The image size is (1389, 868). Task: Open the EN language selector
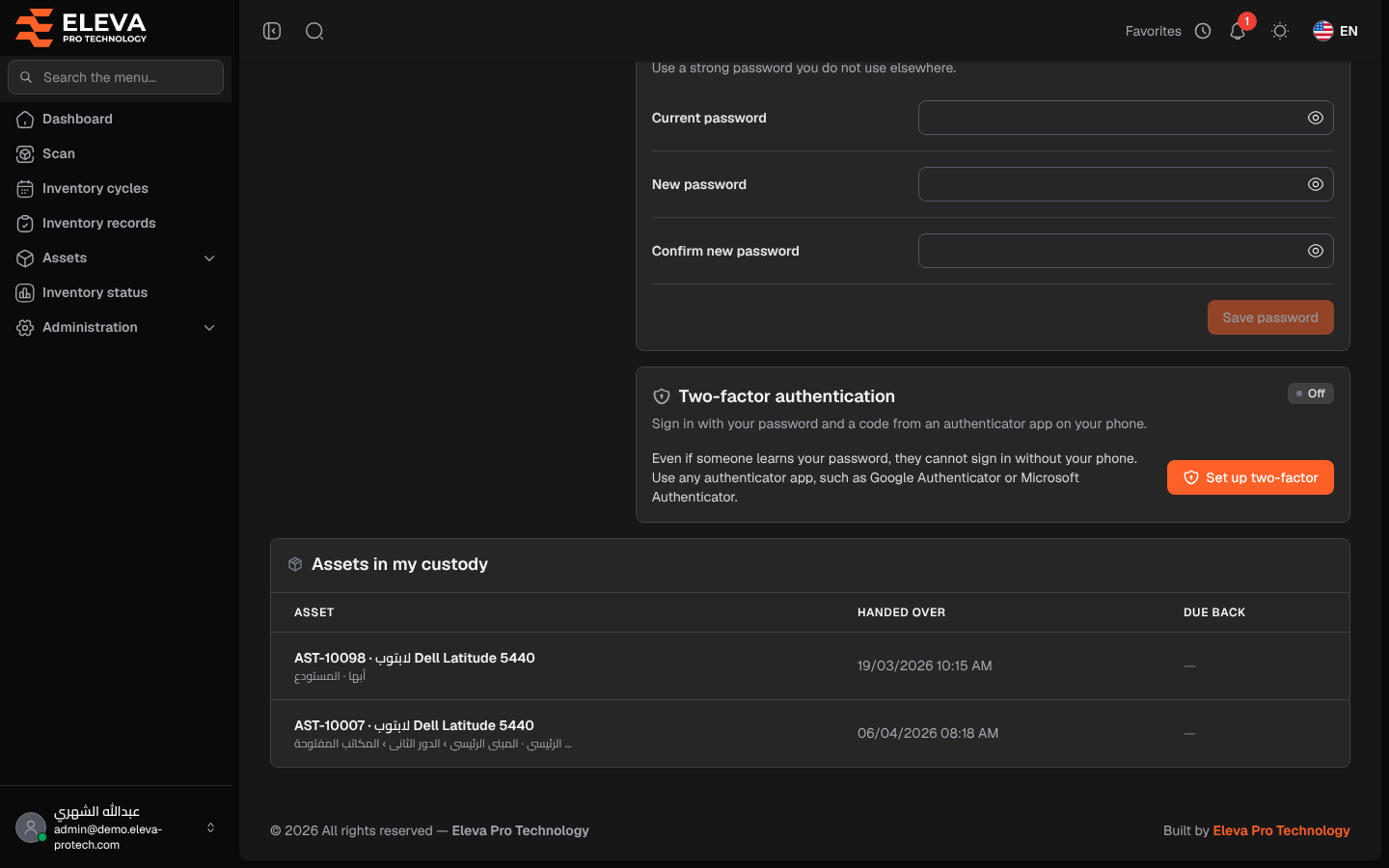point(1335,31)
